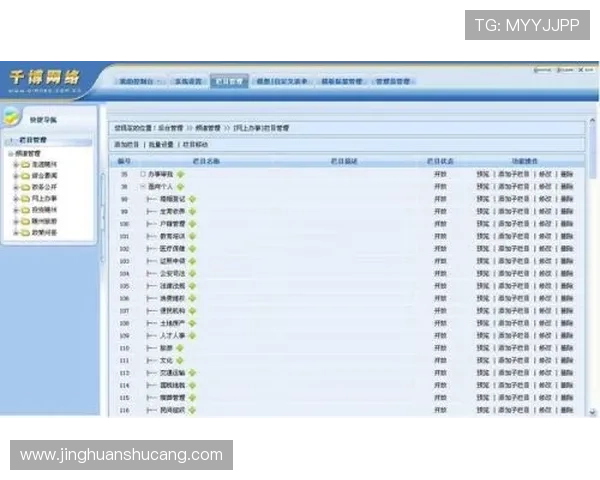Image resolution: width=600 pixels, height=480 pixels.
Task: Click 修改 in the 户籍管理 row
Action: pyautogui.click(x=545, y=224)
